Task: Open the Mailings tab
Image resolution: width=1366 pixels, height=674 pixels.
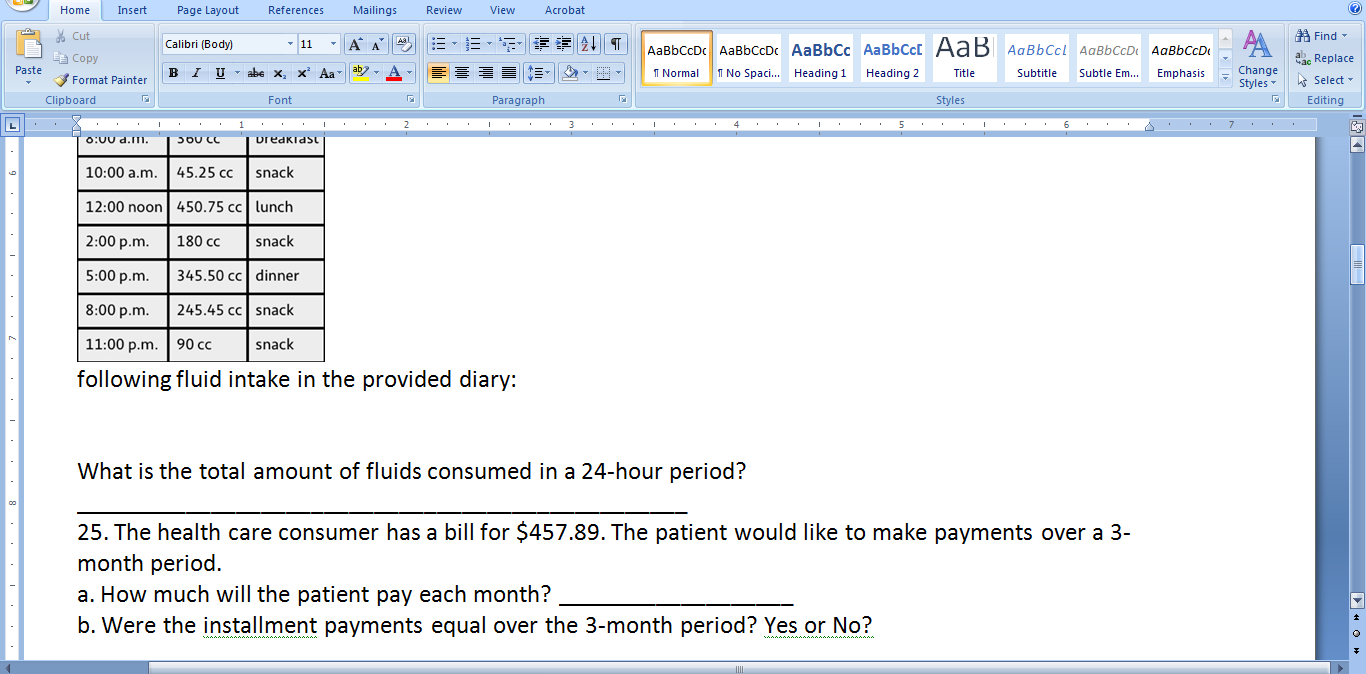Action: pyautogui.click(x=375, y=10)
